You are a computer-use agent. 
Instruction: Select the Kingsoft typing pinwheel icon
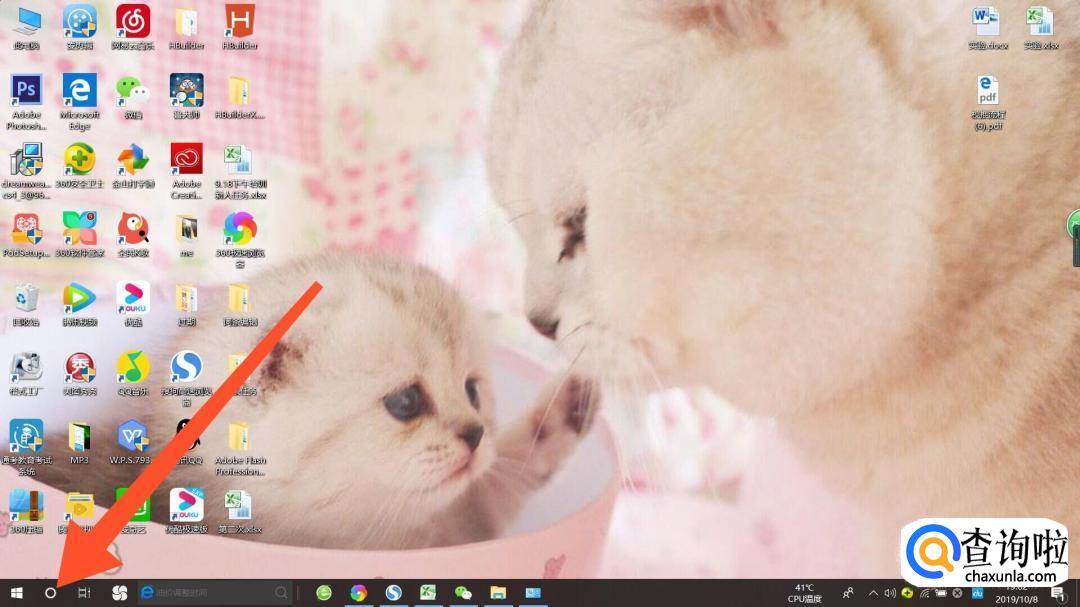(133, 166)
